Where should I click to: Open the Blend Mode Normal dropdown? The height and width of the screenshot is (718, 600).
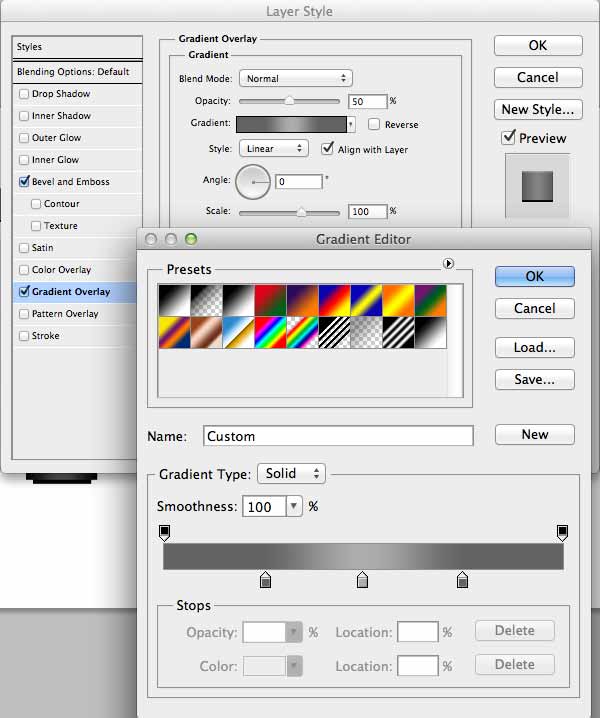(x=296, y=78)
